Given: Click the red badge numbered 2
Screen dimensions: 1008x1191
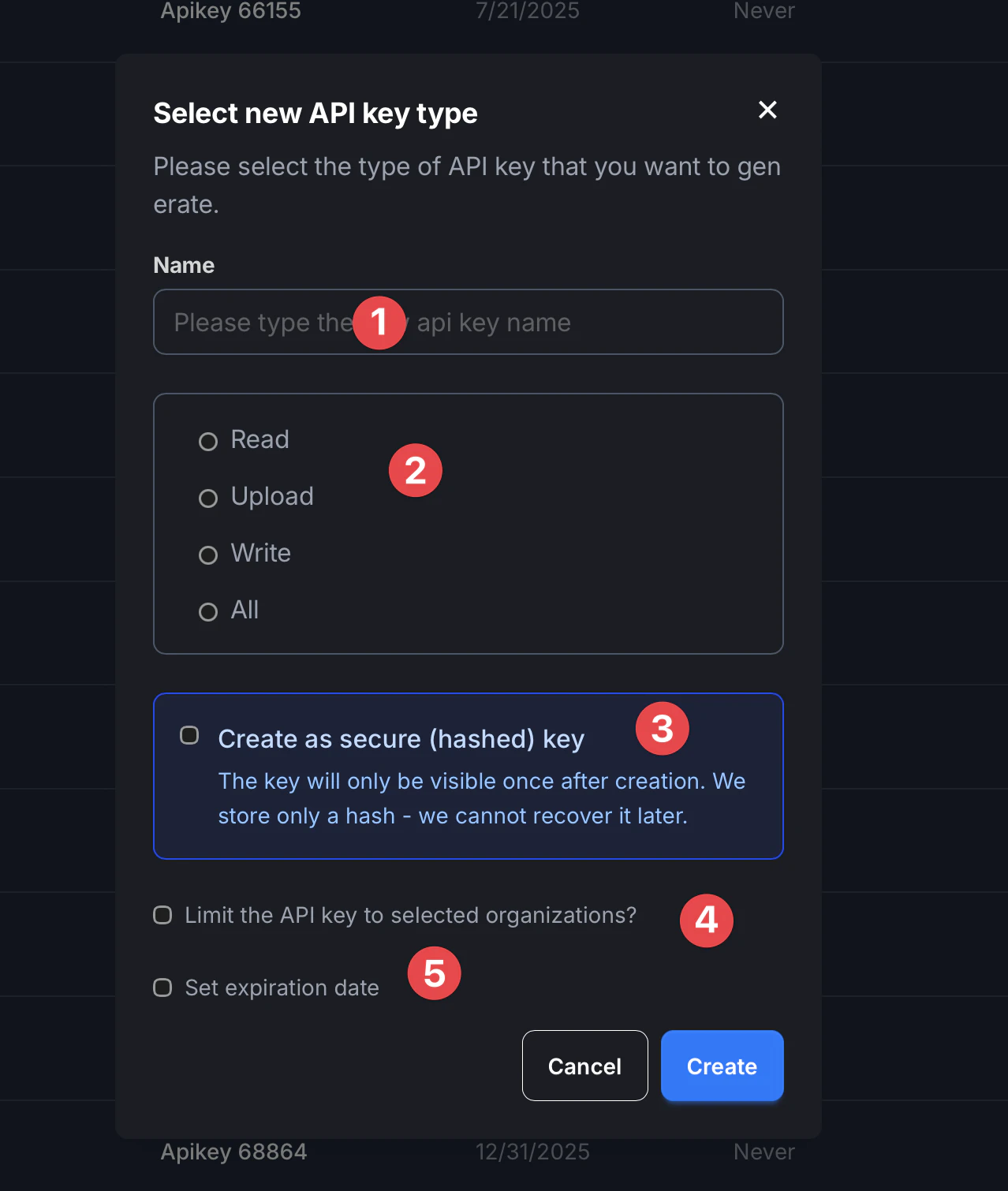Looking at the screenshot, I should [x=416, y=471].
